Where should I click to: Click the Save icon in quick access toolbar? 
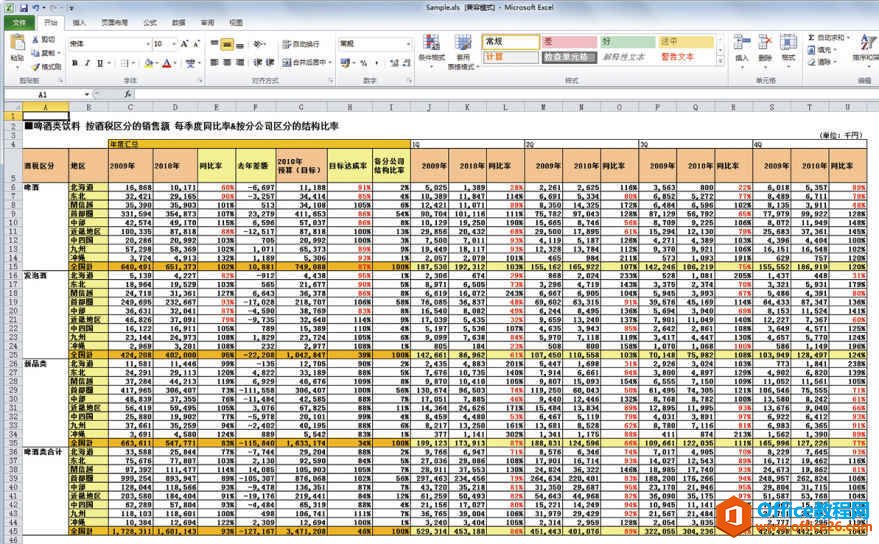point(24,8)
